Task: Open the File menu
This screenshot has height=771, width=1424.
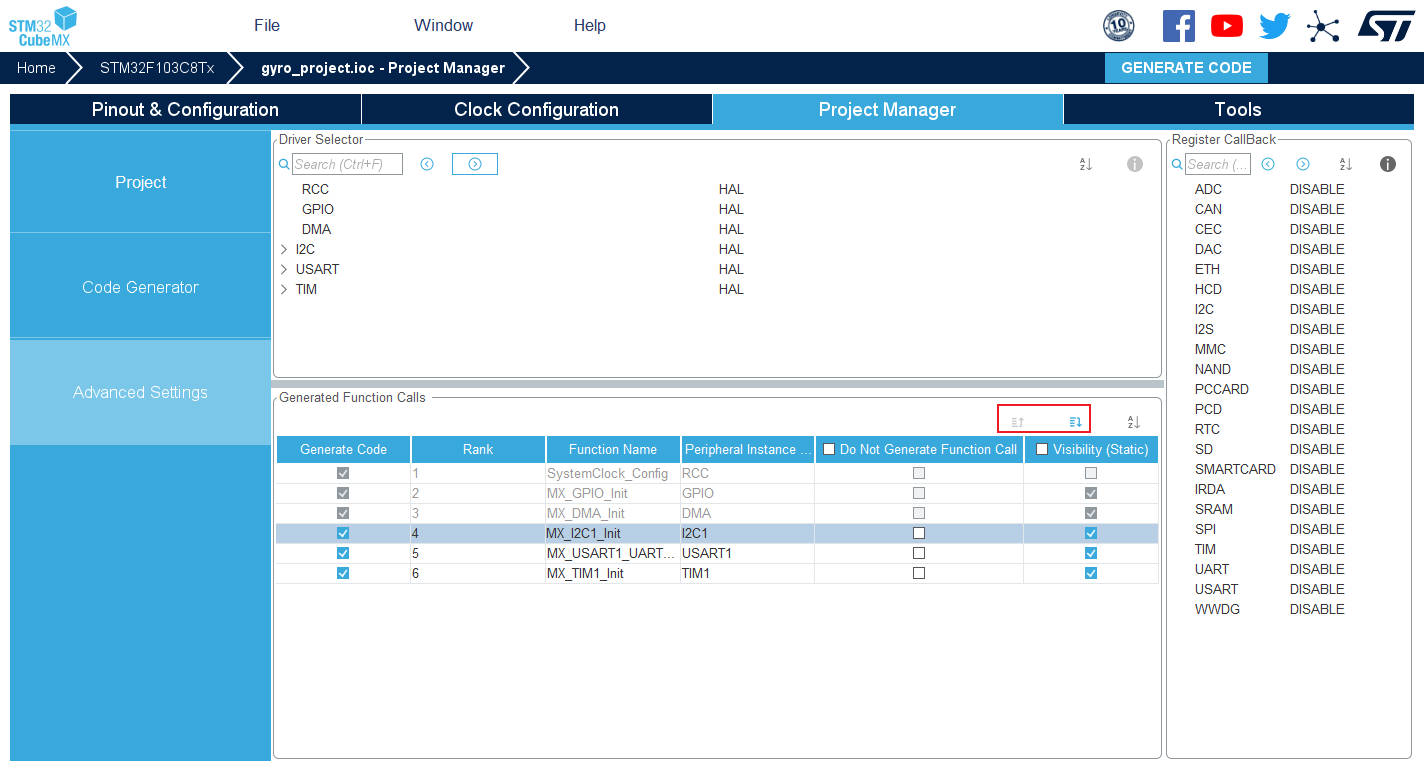Action: pos(267,26)
